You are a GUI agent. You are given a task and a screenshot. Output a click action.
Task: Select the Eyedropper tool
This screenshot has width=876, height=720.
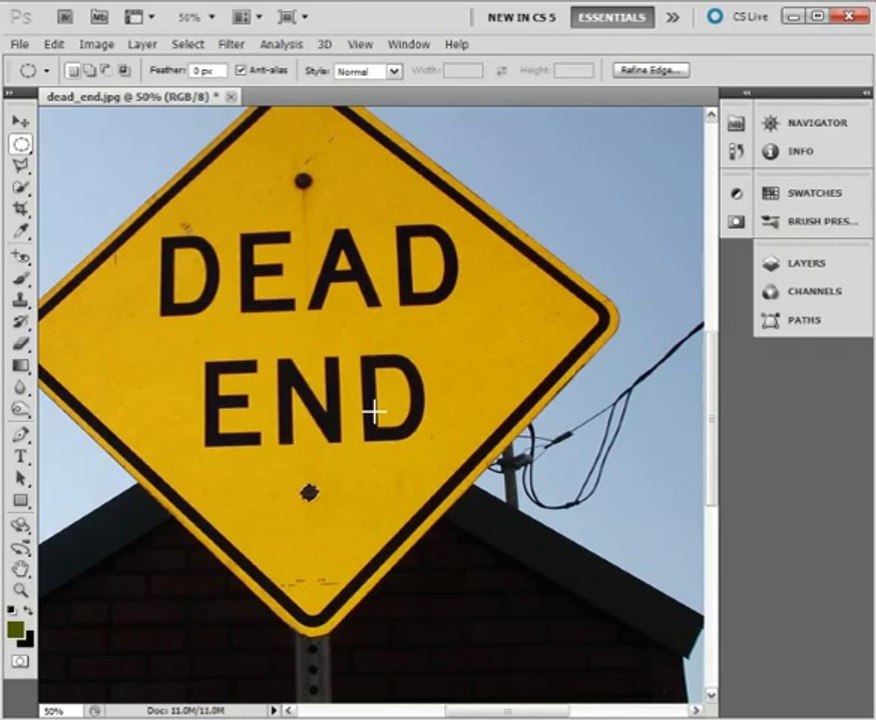coord(21,231)
